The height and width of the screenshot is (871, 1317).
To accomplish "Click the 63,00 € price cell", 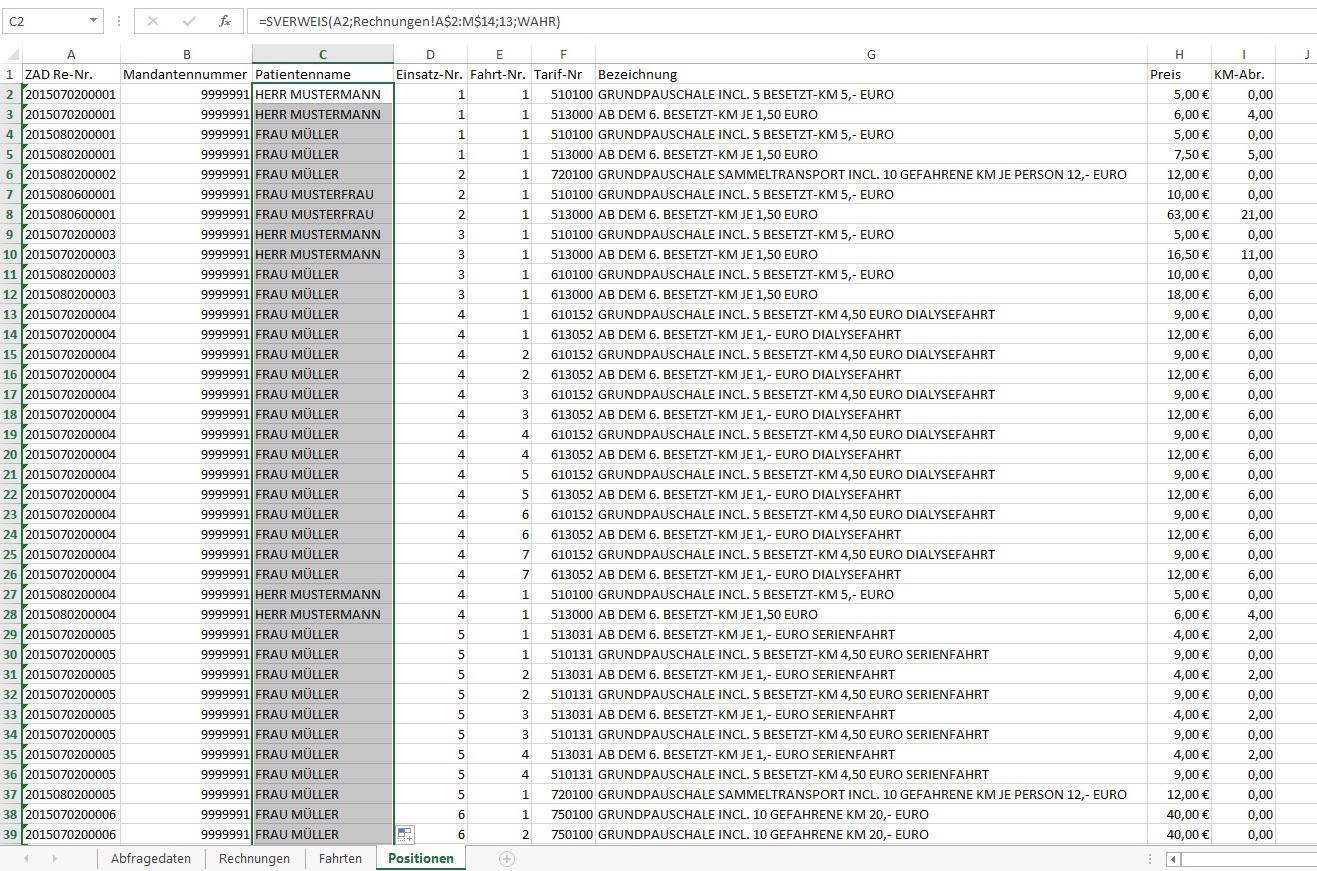I will point(1179,214).
